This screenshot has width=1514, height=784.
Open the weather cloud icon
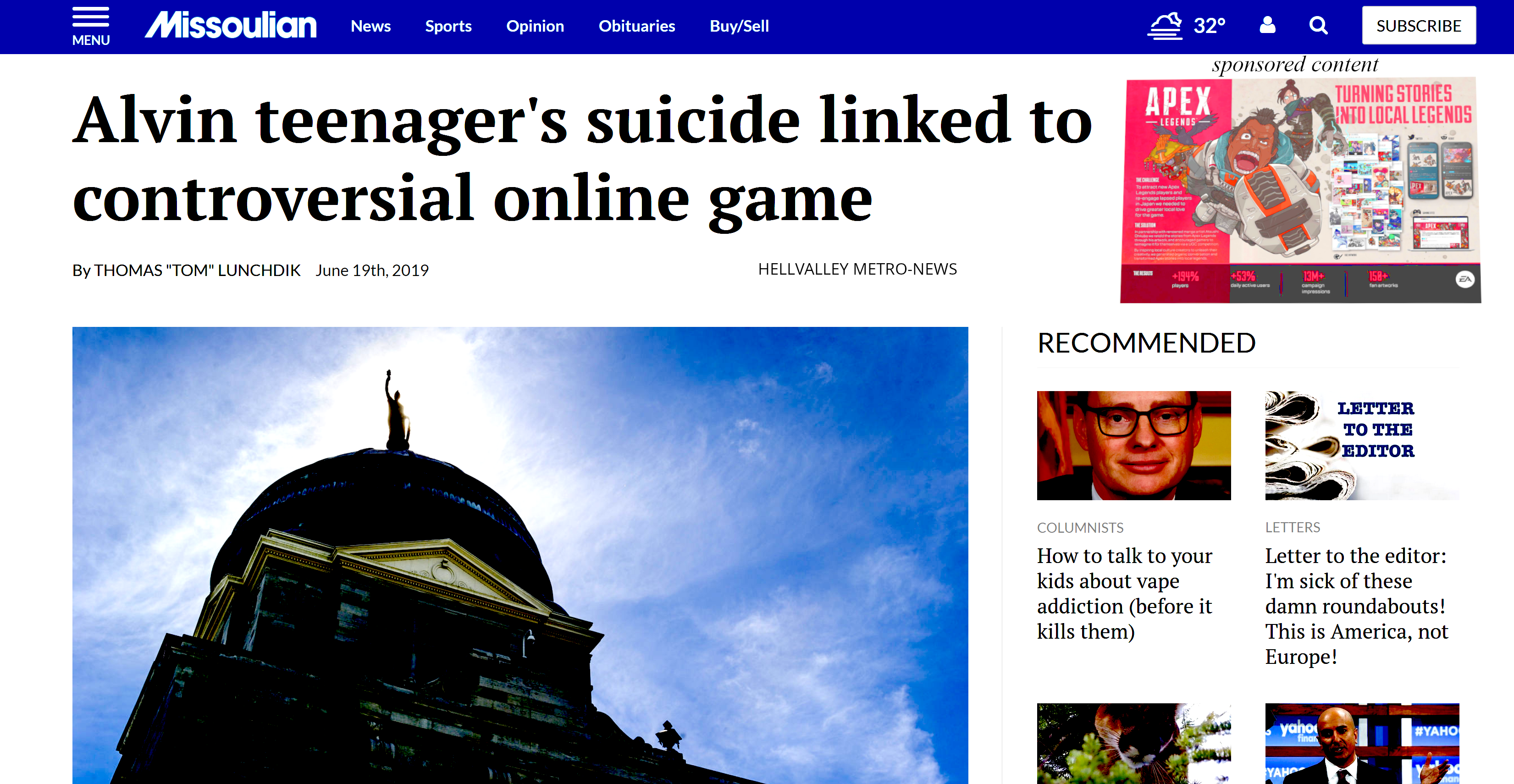click(1164, 26)
